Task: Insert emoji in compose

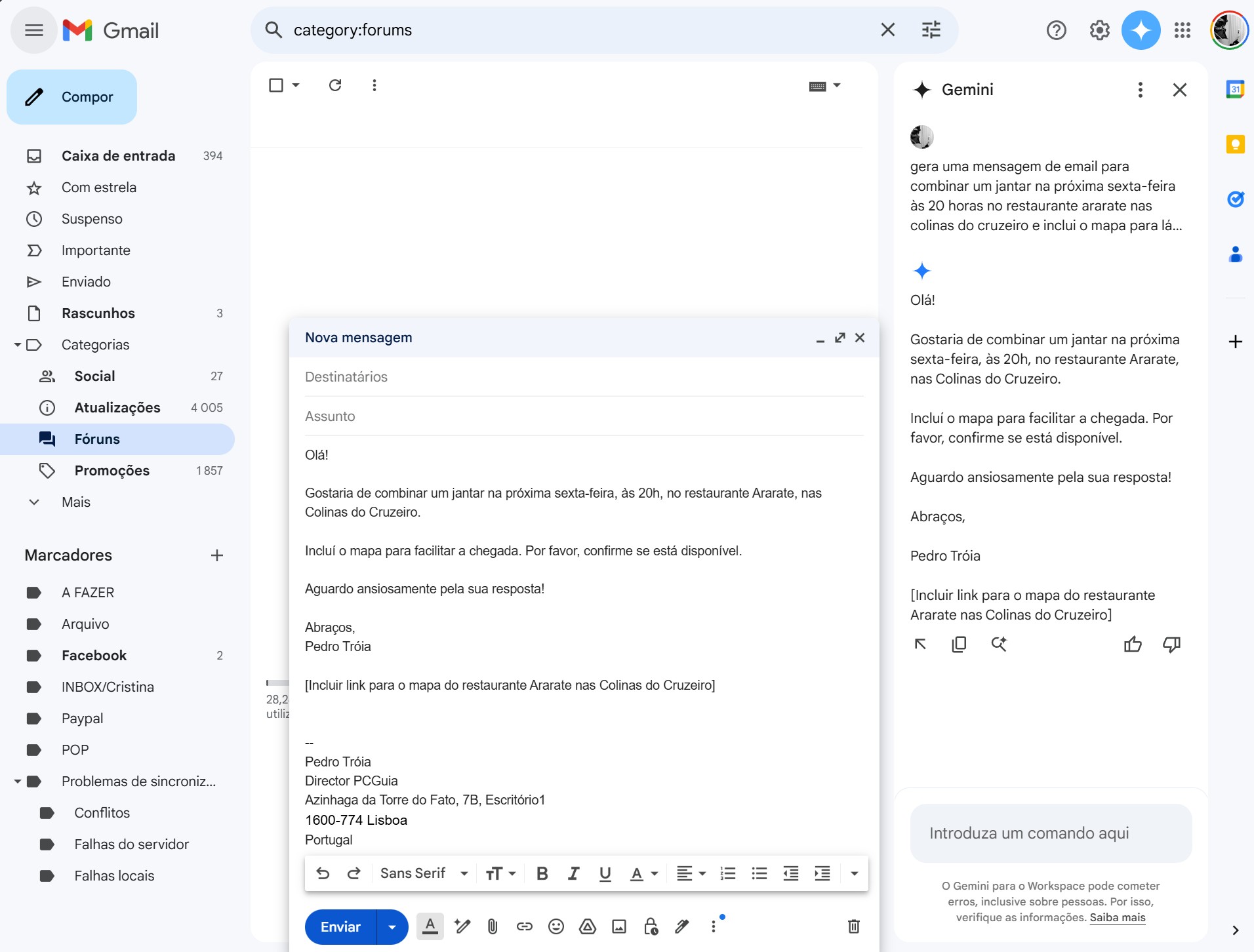Action: point(556,926)
